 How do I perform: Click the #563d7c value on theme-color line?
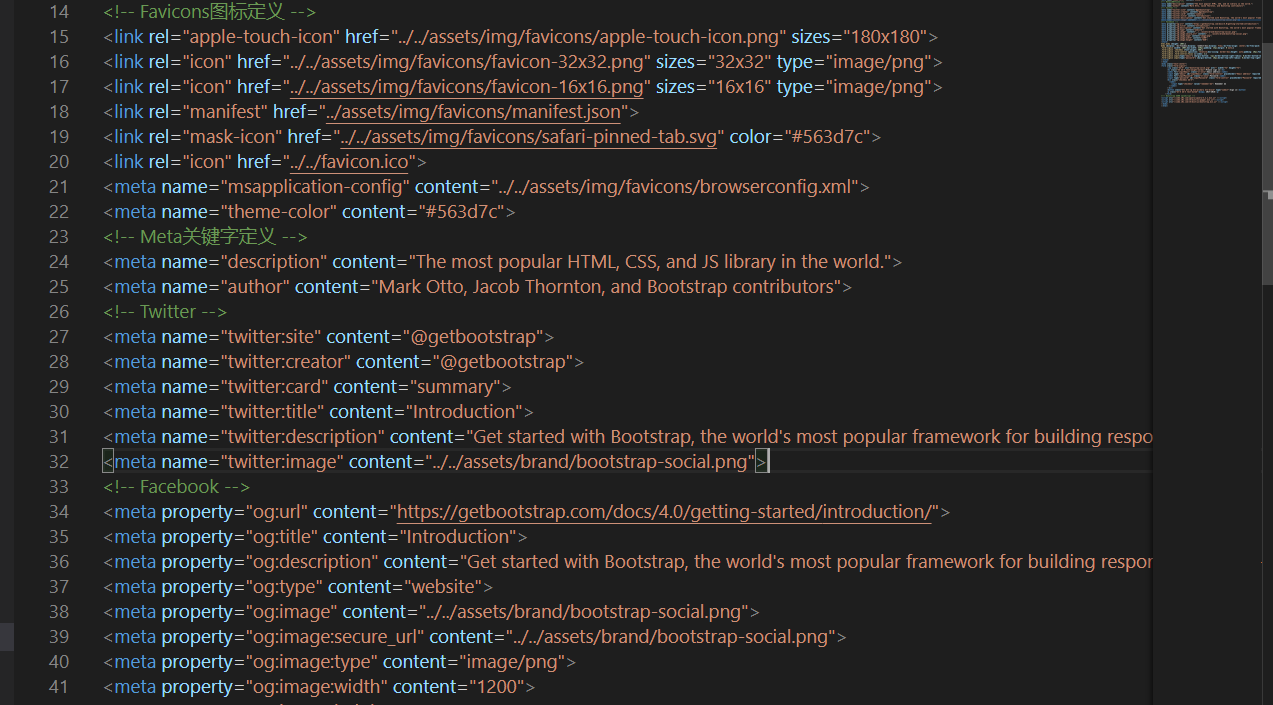pos(461,212)
